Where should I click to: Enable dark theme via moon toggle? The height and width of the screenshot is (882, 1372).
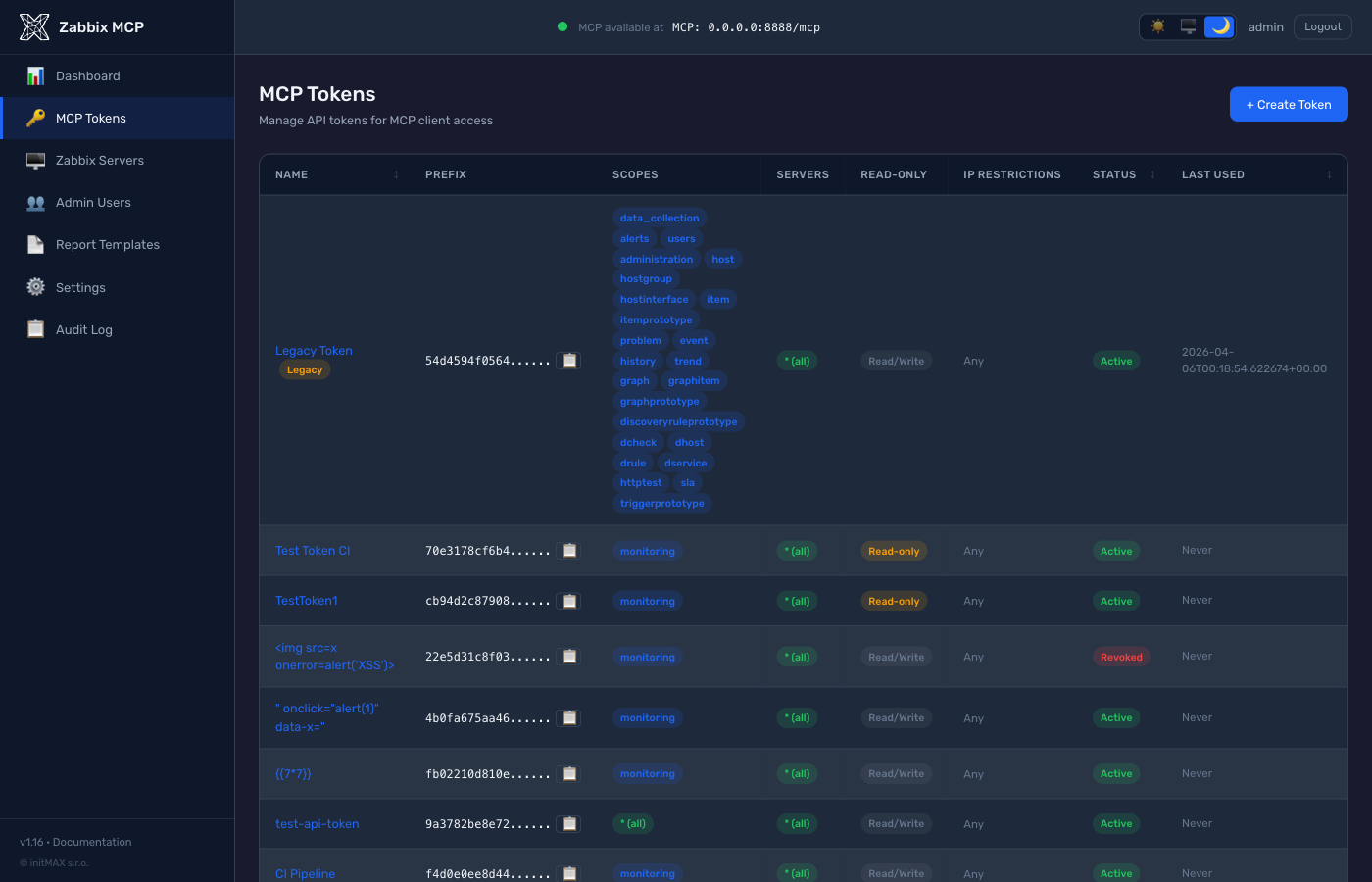[x=1218, y=26]
